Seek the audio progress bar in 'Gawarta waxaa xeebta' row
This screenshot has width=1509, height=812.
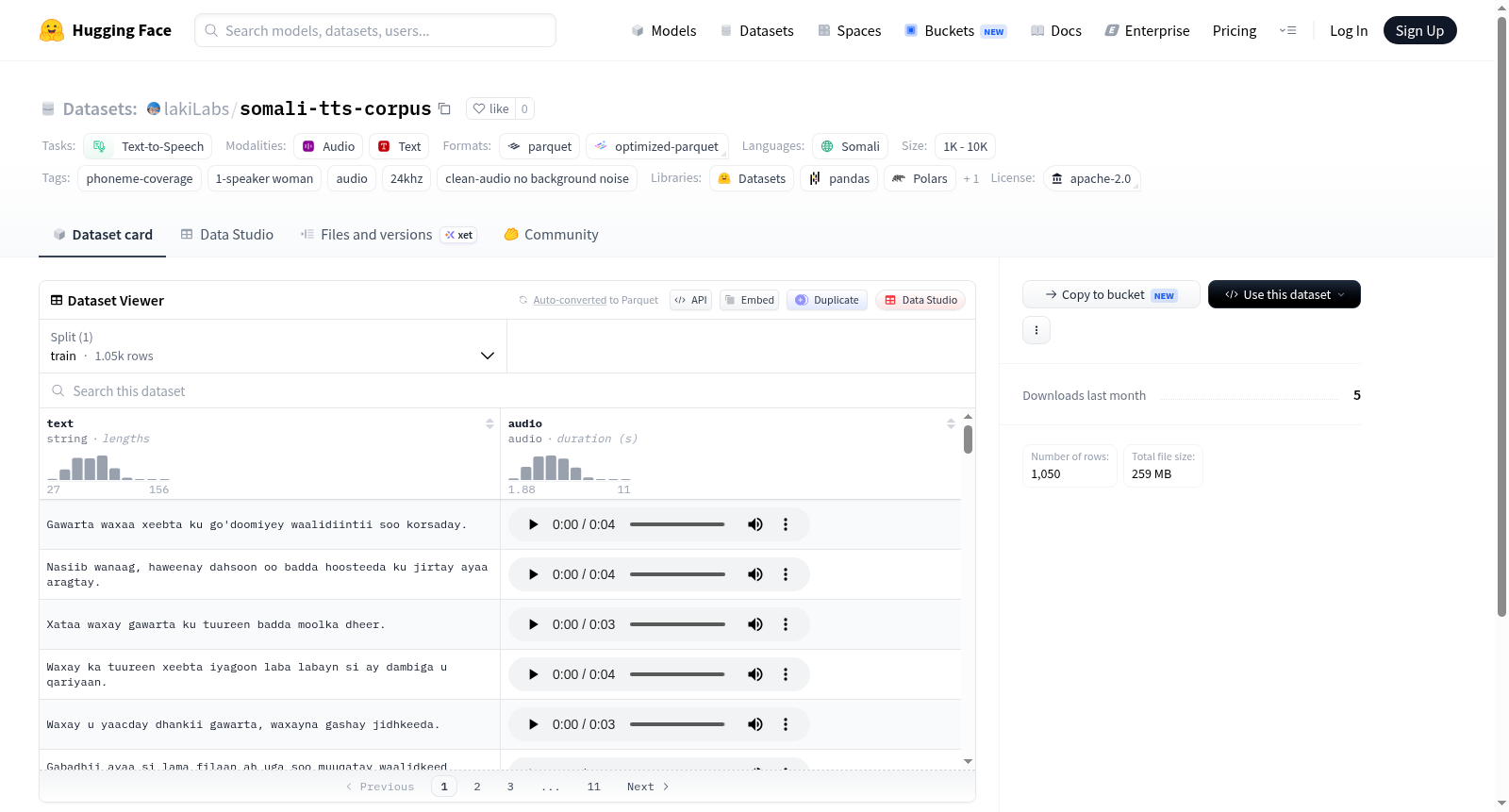coord(677,524)
